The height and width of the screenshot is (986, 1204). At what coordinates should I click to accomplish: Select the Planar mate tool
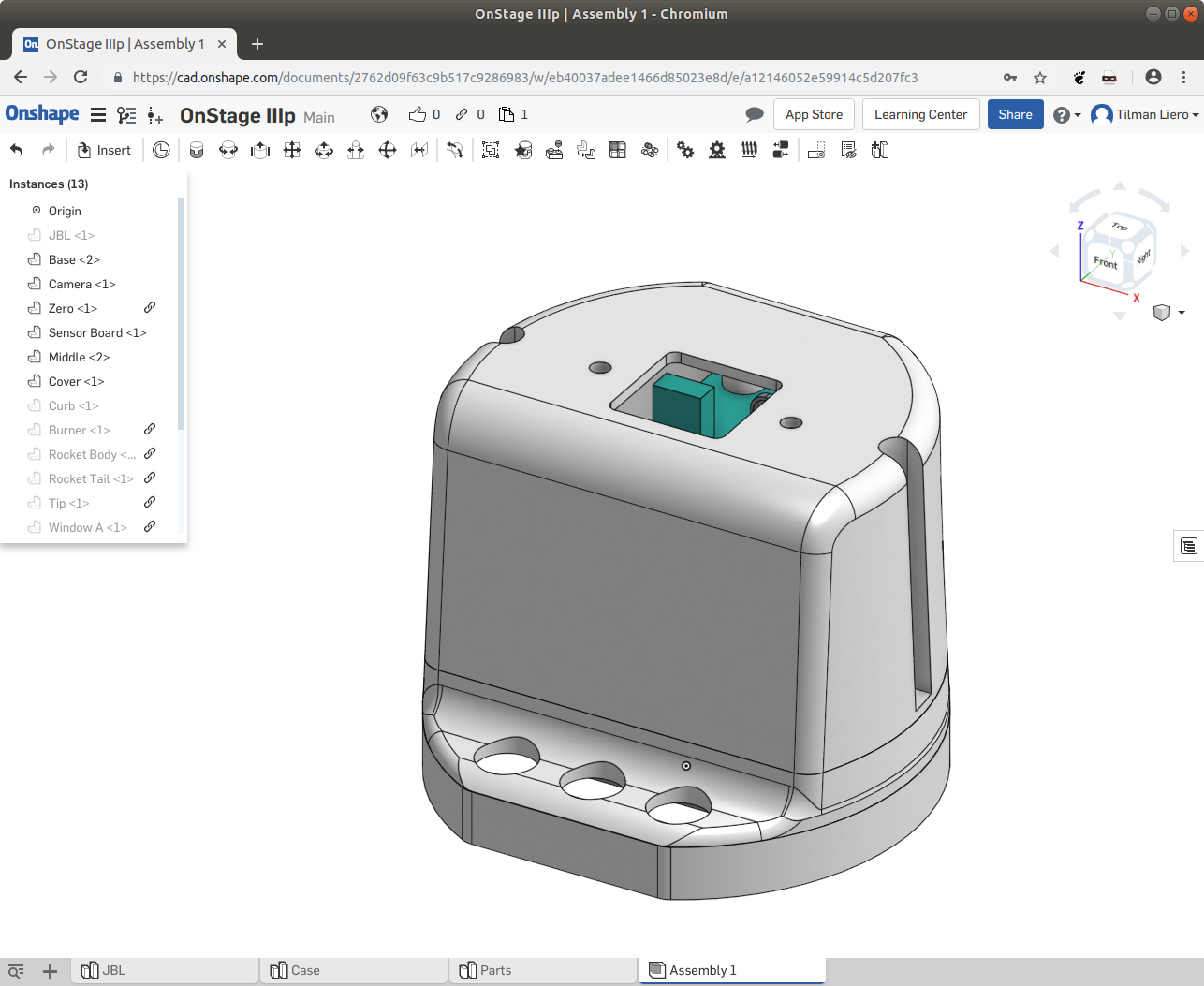click(292, 150)
